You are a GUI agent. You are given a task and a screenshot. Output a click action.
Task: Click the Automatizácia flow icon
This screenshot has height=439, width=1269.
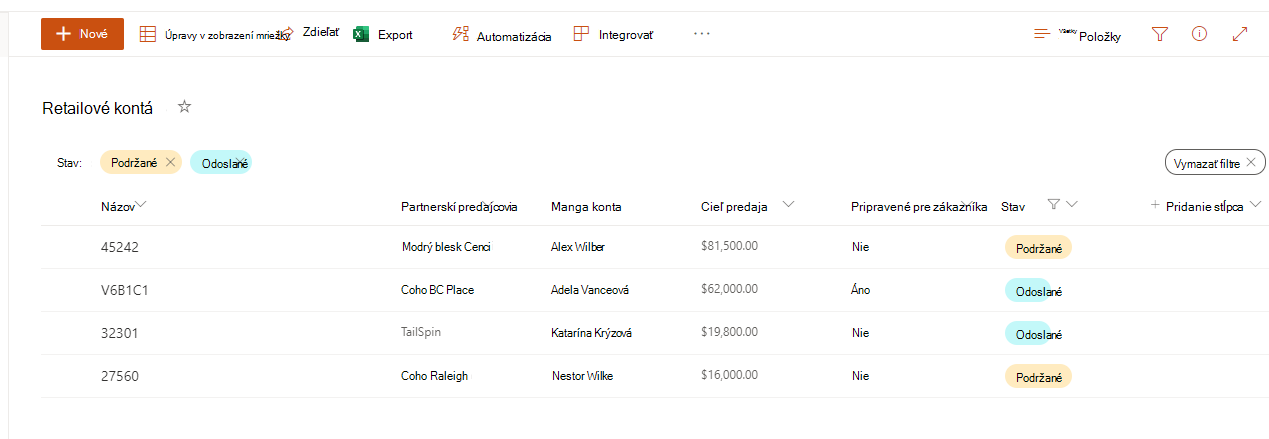(x=461, y=35)
